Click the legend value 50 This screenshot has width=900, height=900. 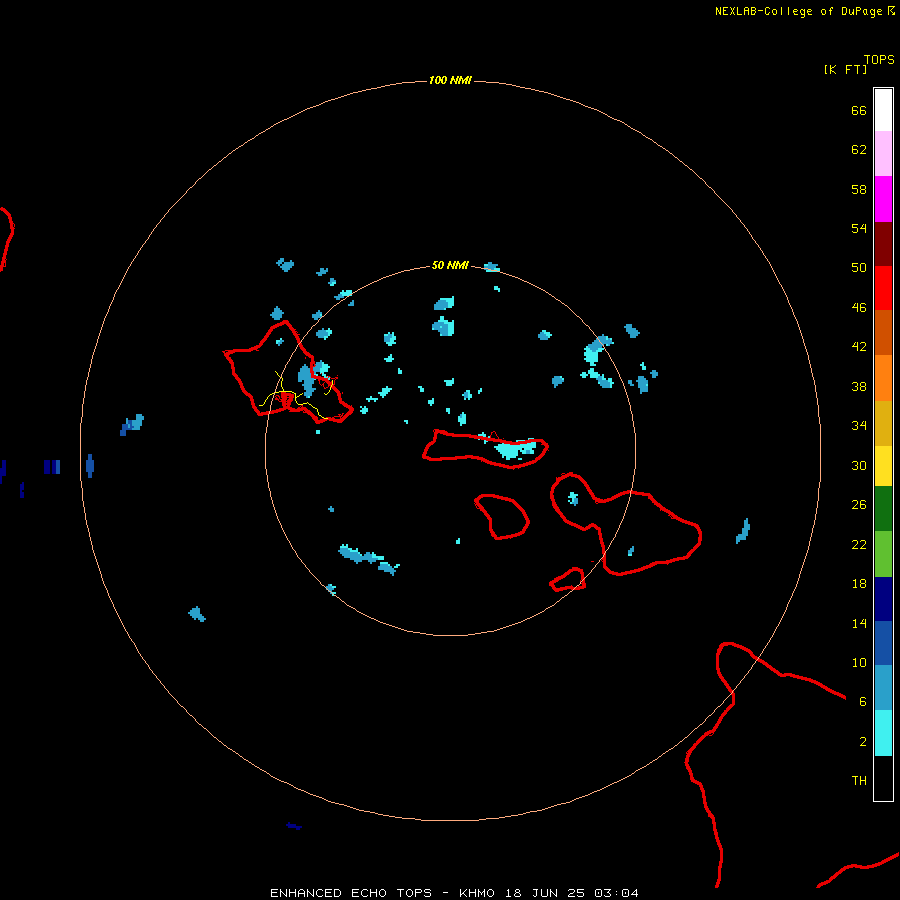[x=859, y=267]
